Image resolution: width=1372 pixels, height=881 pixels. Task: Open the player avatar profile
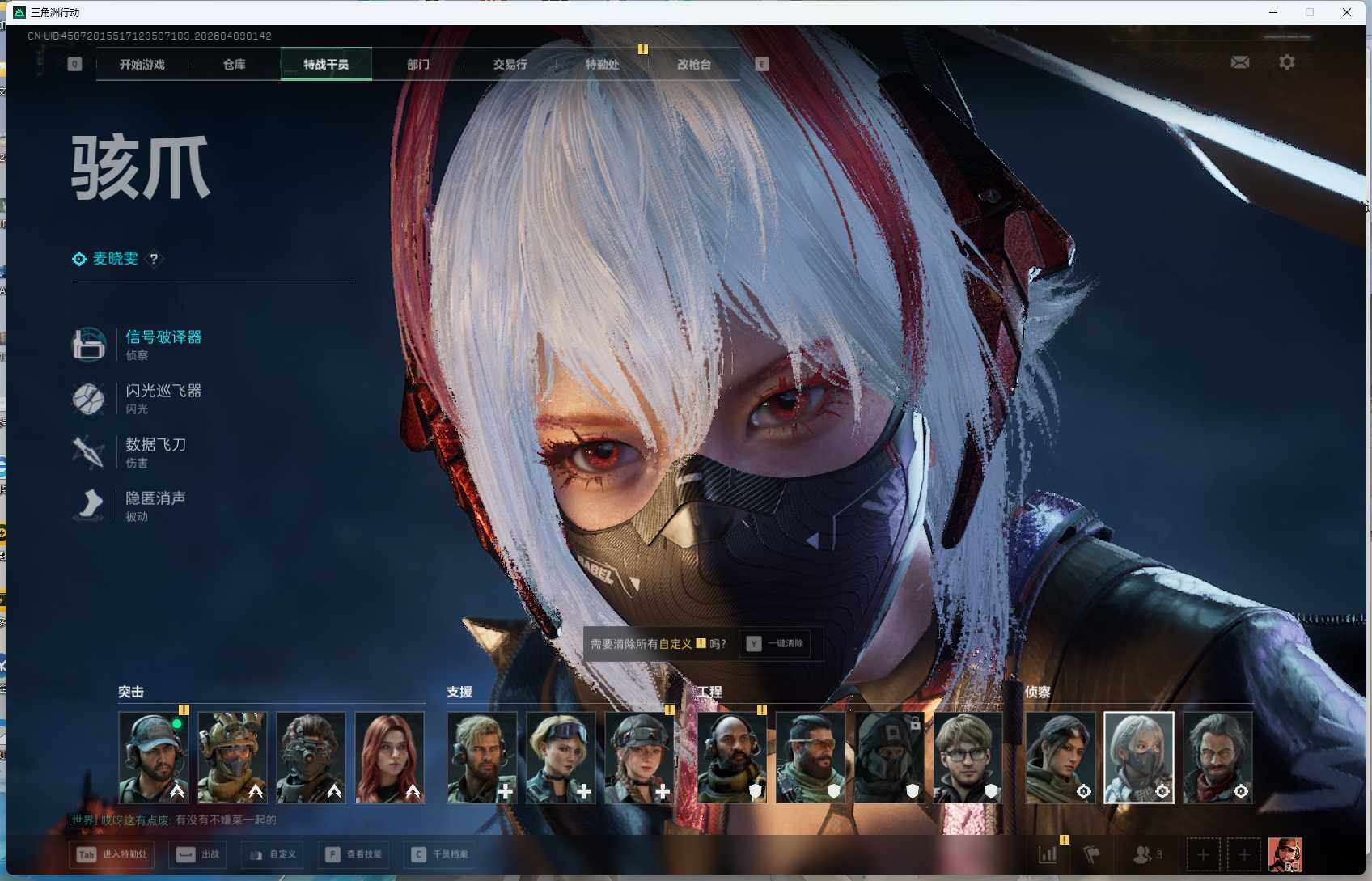pos(1285,854)
